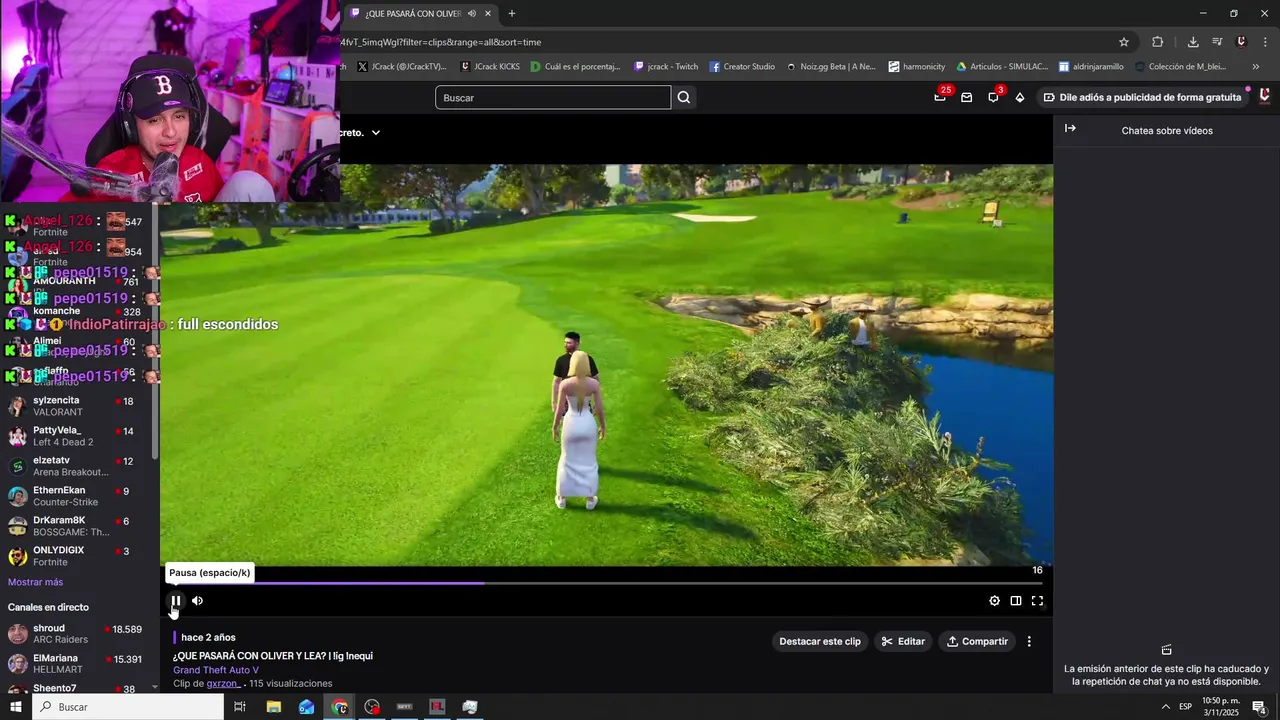Open the Articulos - SIMULAC... bookmark
1280x720 pixels.
[1002, 67]
